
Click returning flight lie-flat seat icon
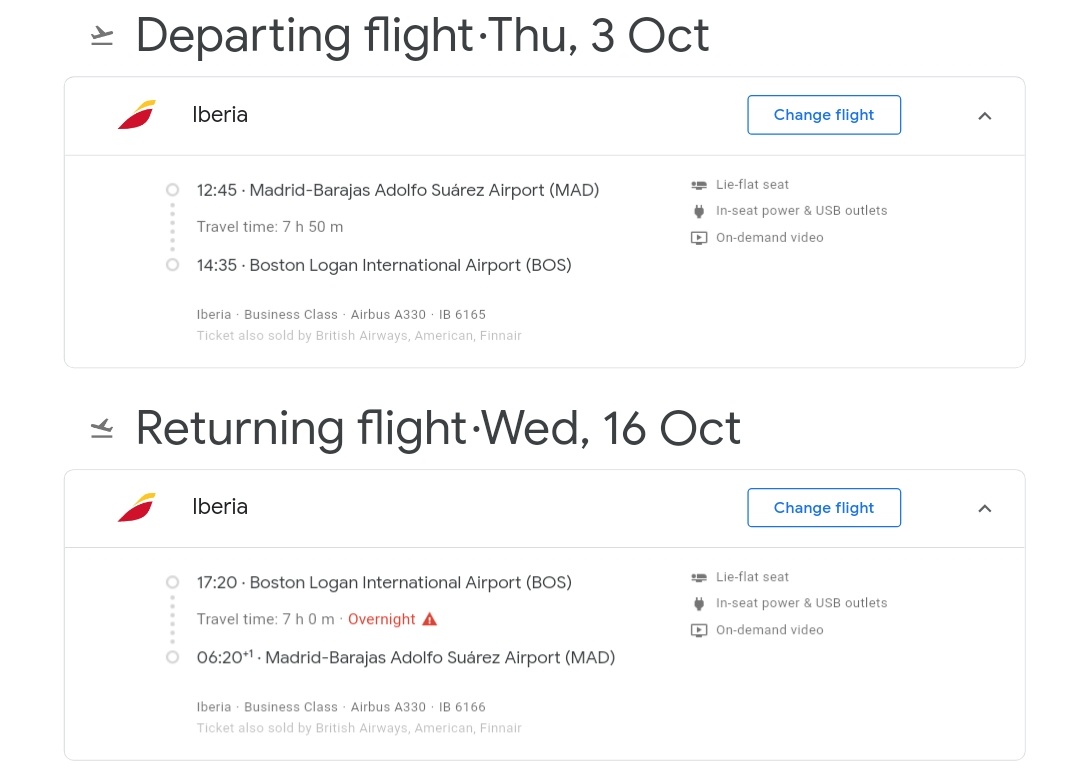(x=699, y=577)
